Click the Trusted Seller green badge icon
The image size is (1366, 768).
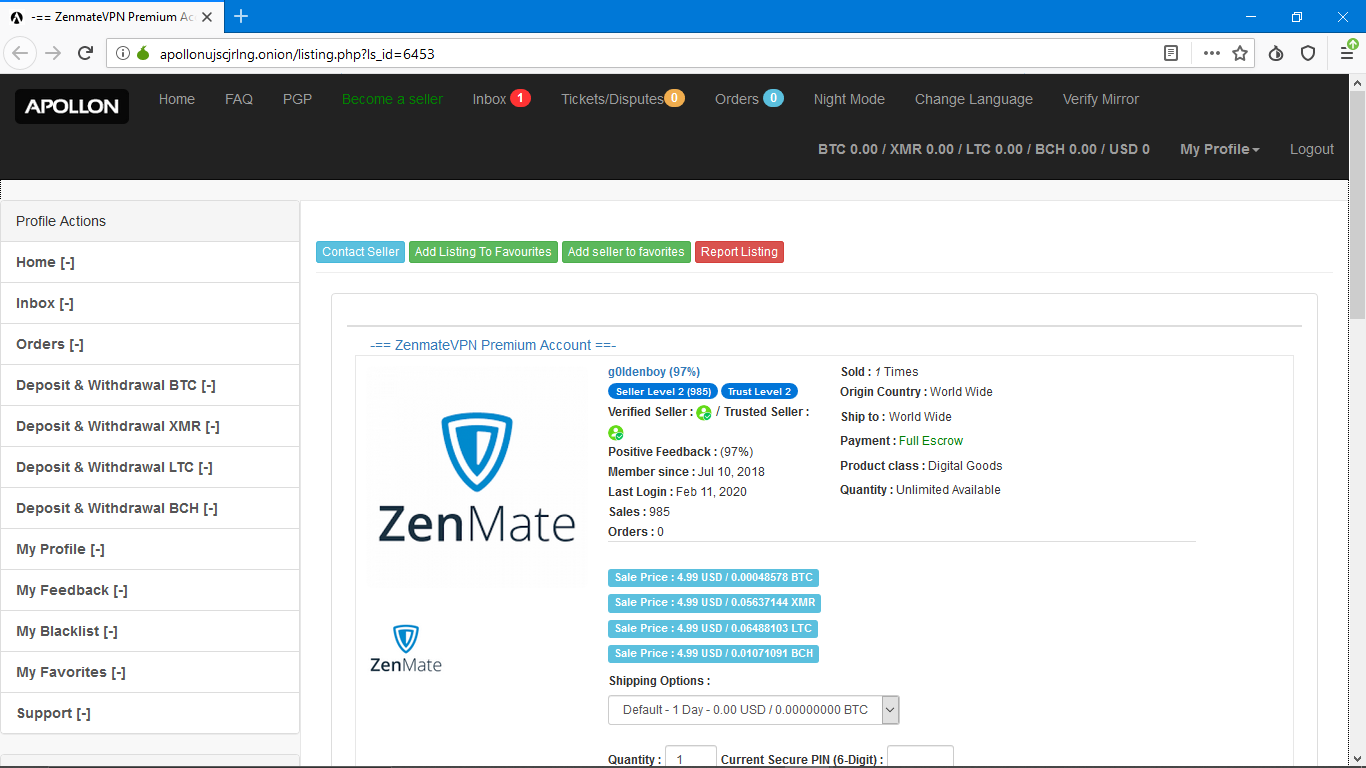point(616,432)
